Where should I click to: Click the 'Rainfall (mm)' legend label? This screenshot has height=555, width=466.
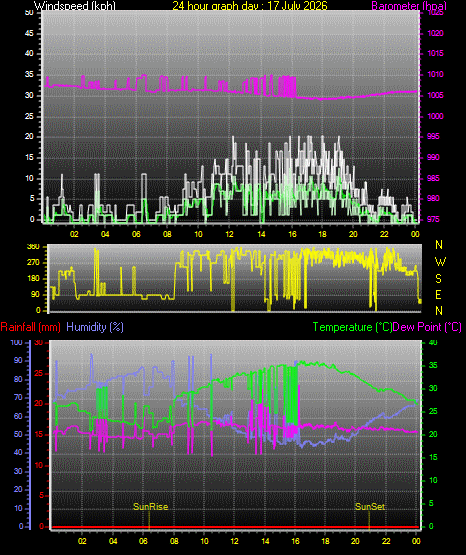(x=30, y=327)
